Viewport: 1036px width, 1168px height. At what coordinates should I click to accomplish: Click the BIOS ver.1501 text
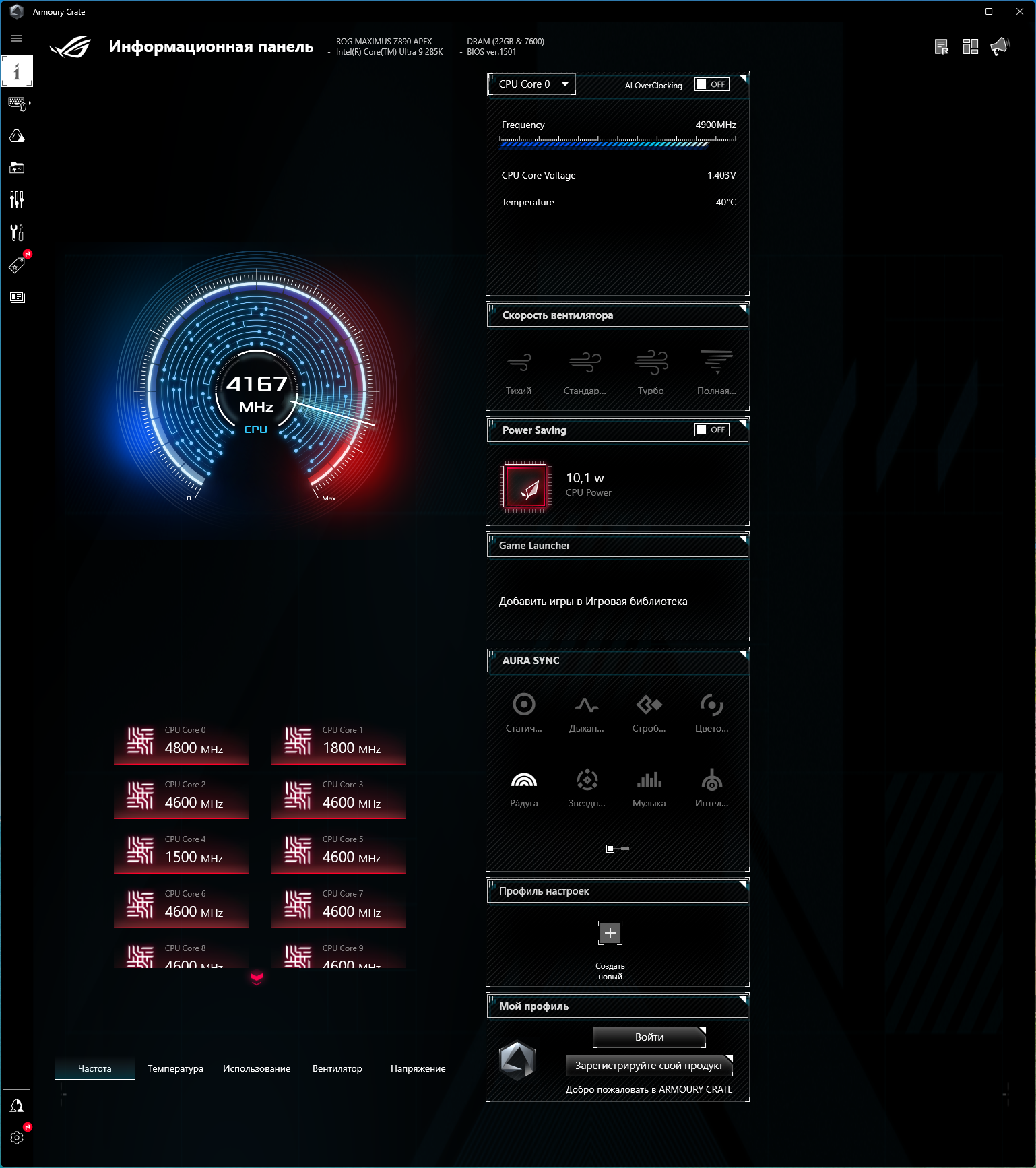492,52
